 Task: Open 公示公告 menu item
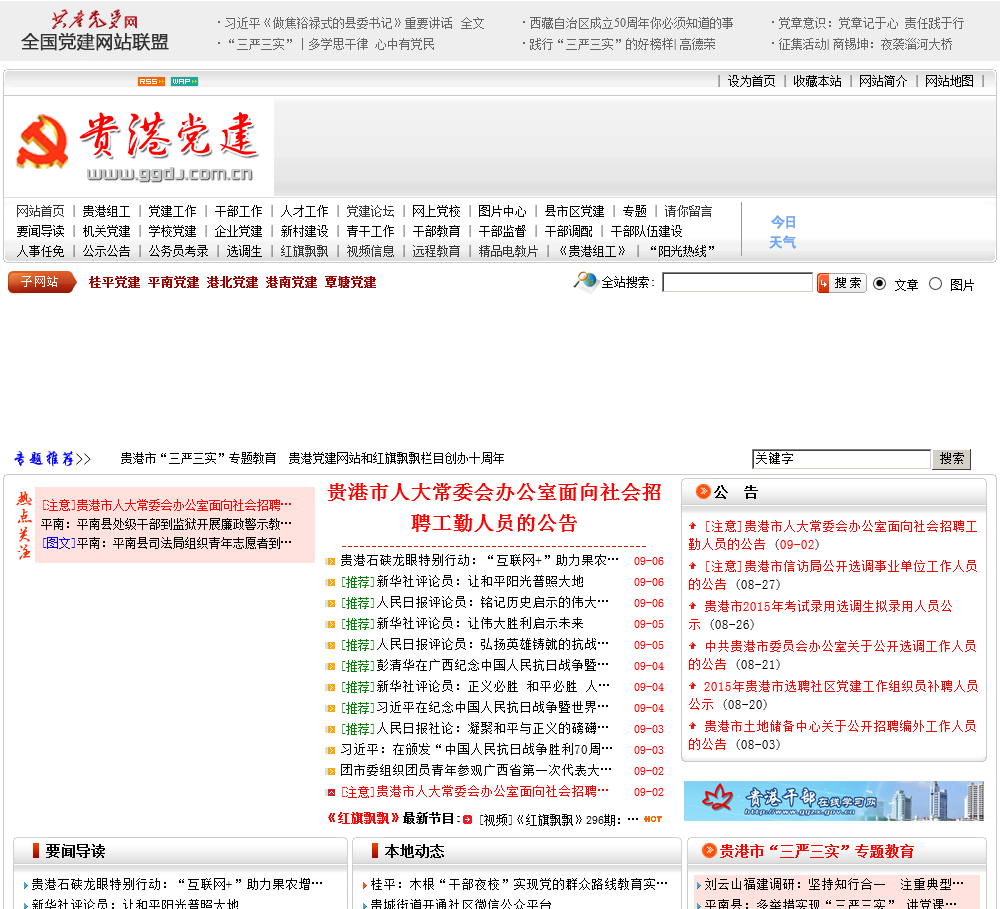[106, 251]
